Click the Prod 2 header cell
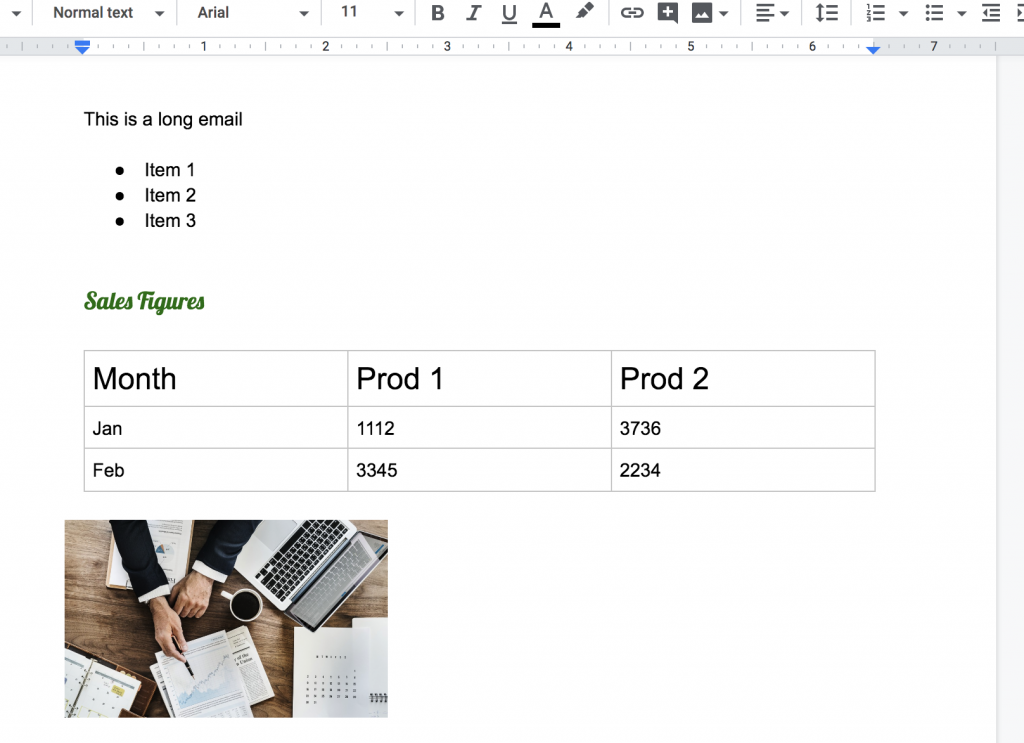The width and height of the screenshot is (1024, 743). [743, 379]
